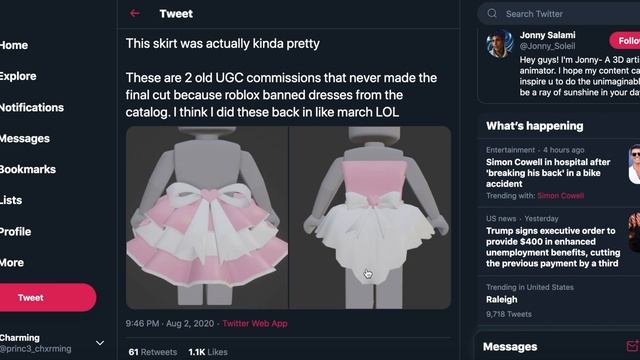Open Jonny Salami's profile avatar

pos(500,44)
